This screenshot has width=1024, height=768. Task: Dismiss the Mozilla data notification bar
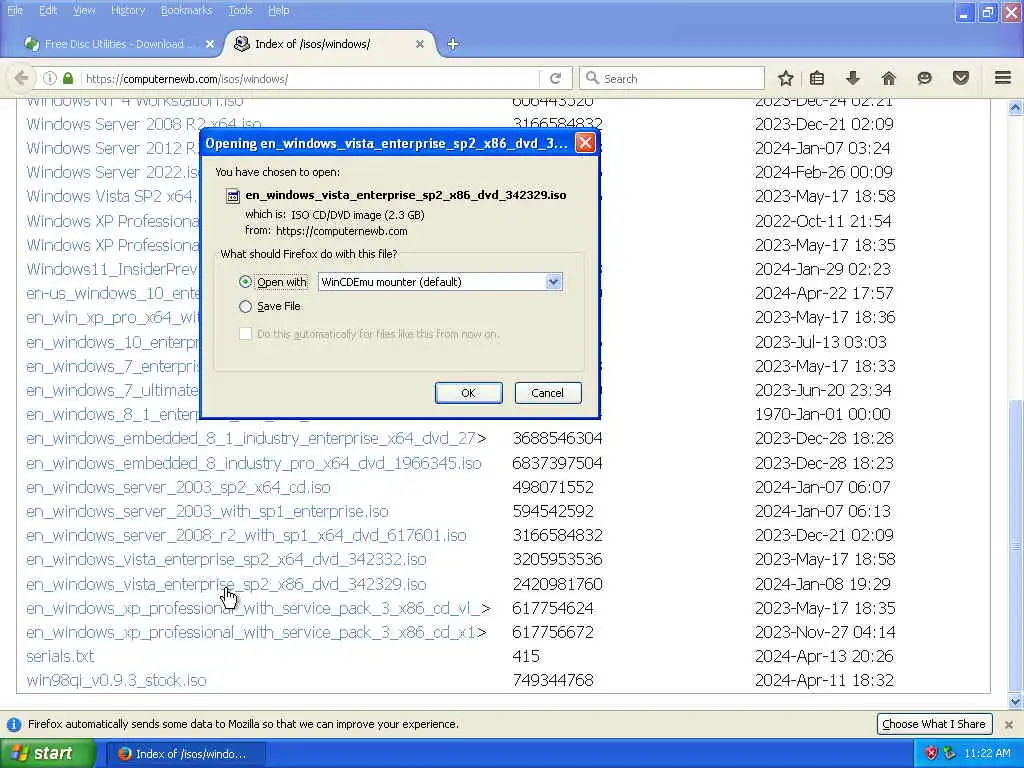click(x=1009, y=724)
